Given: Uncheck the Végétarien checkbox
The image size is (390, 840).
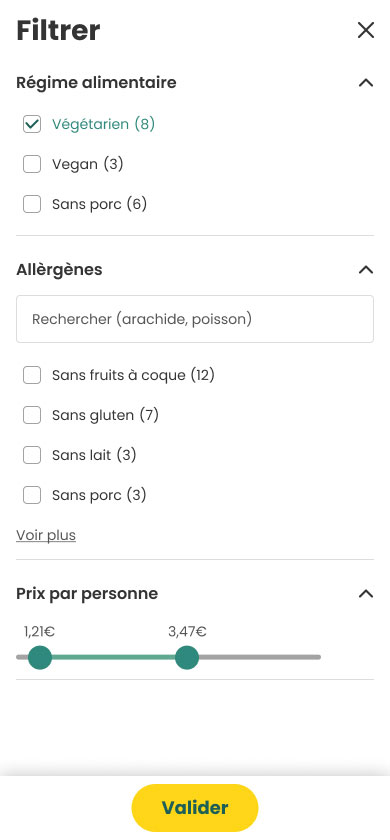Looking at the screenshot, I should point(32,124).
